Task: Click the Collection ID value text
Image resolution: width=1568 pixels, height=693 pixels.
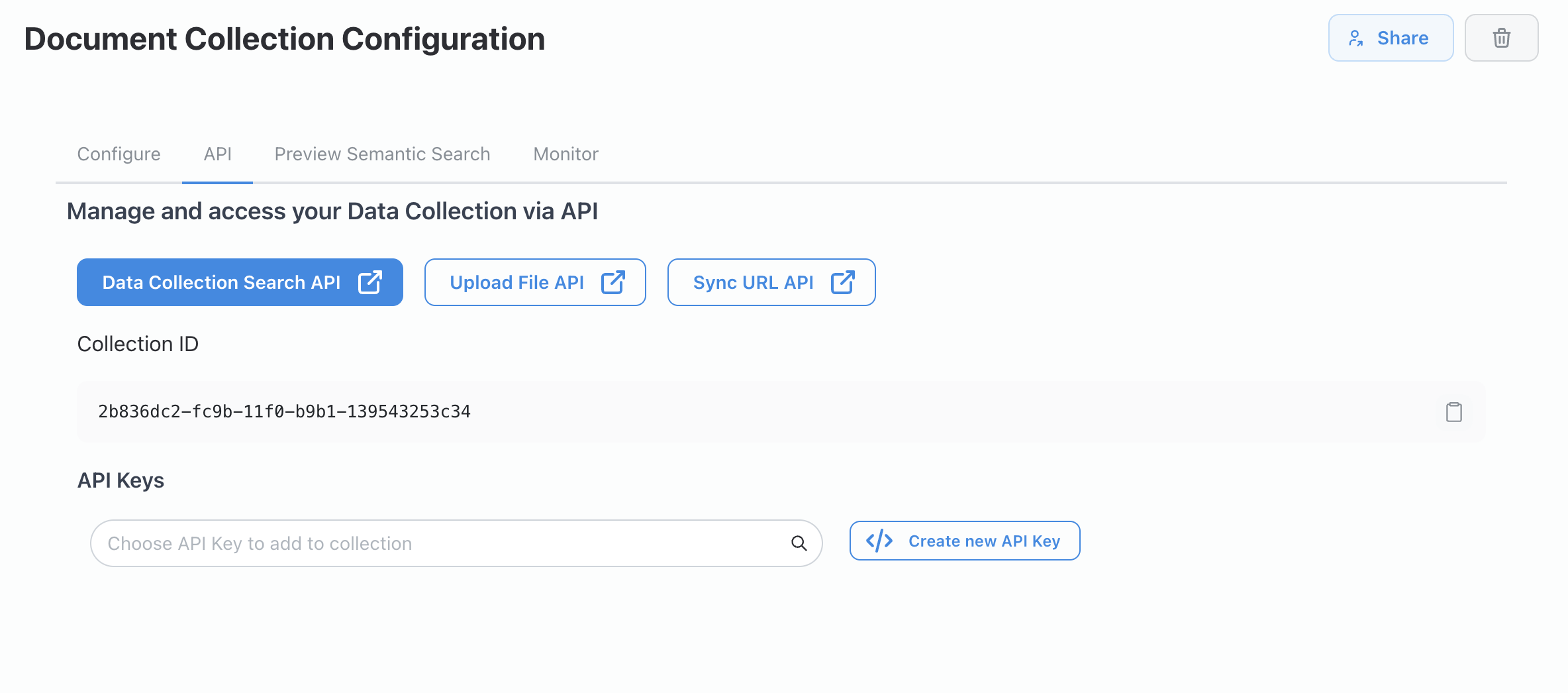Action: tap(285, 412)
